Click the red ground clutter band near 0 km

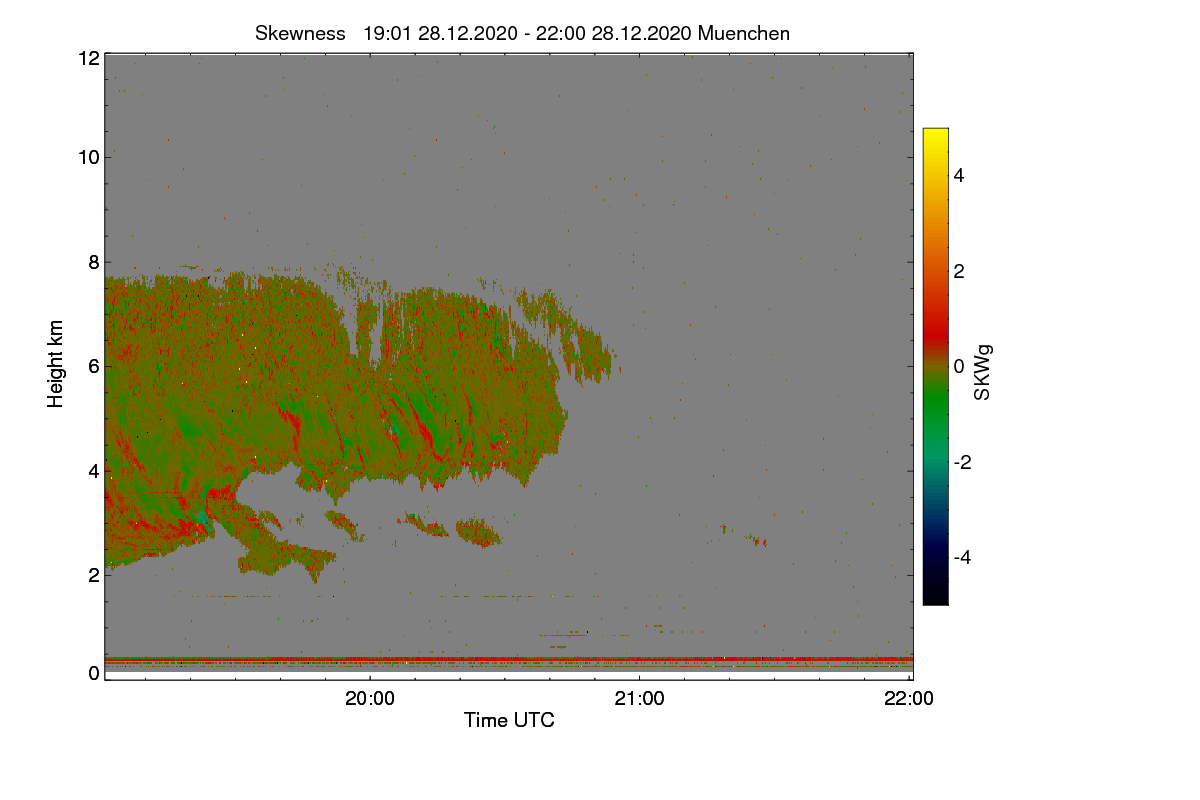click(x=509, y=659)
